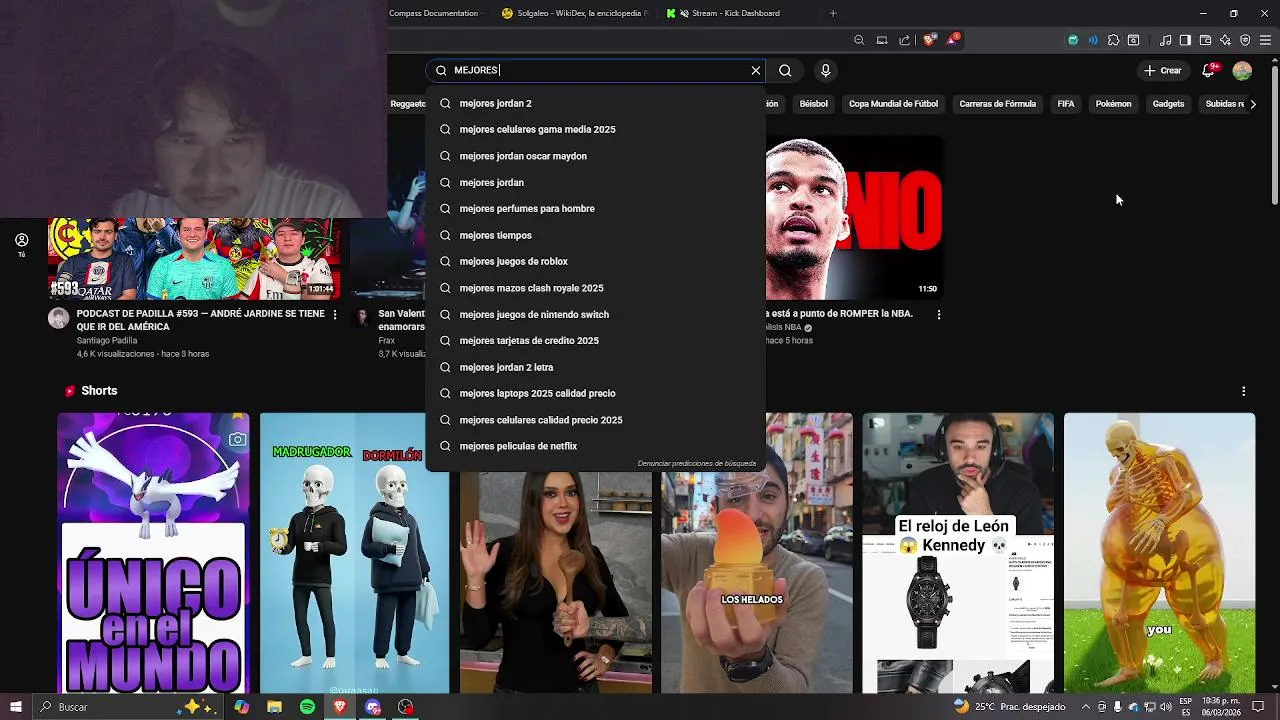The image size is (1280, 720).
Task: Open 'El reloj de León Kennedy' Short
Action: [x=957, y=553]
